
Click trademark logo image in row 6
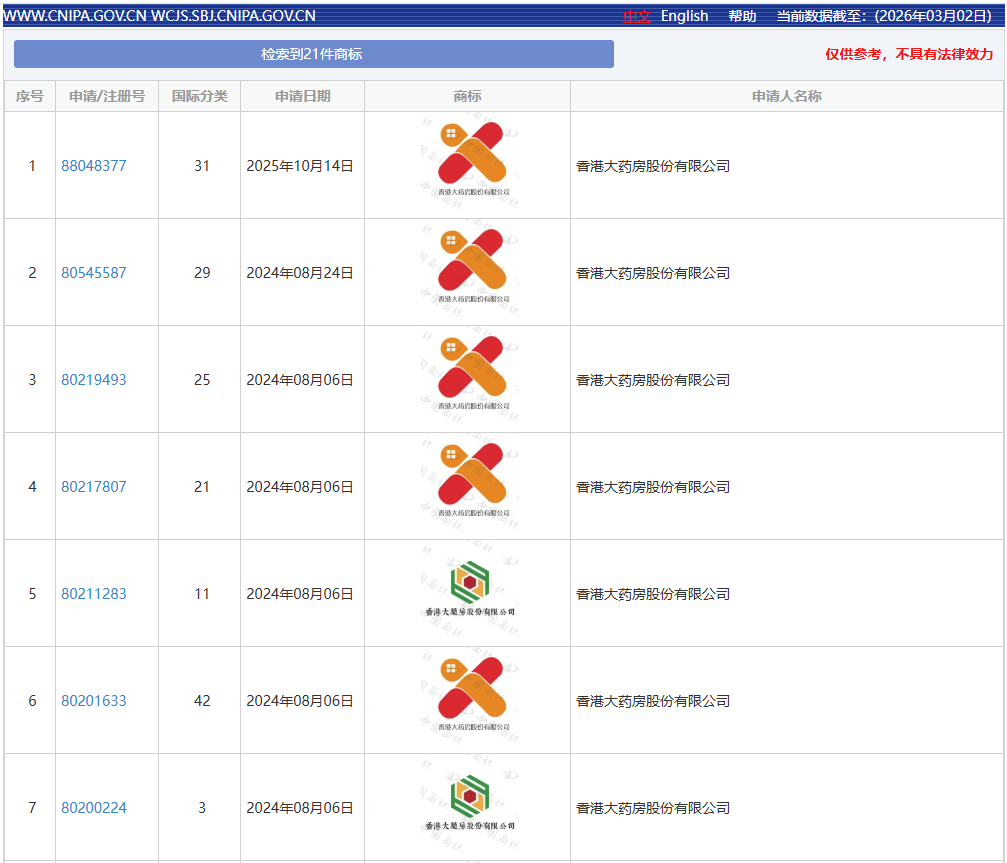point(468,695)
